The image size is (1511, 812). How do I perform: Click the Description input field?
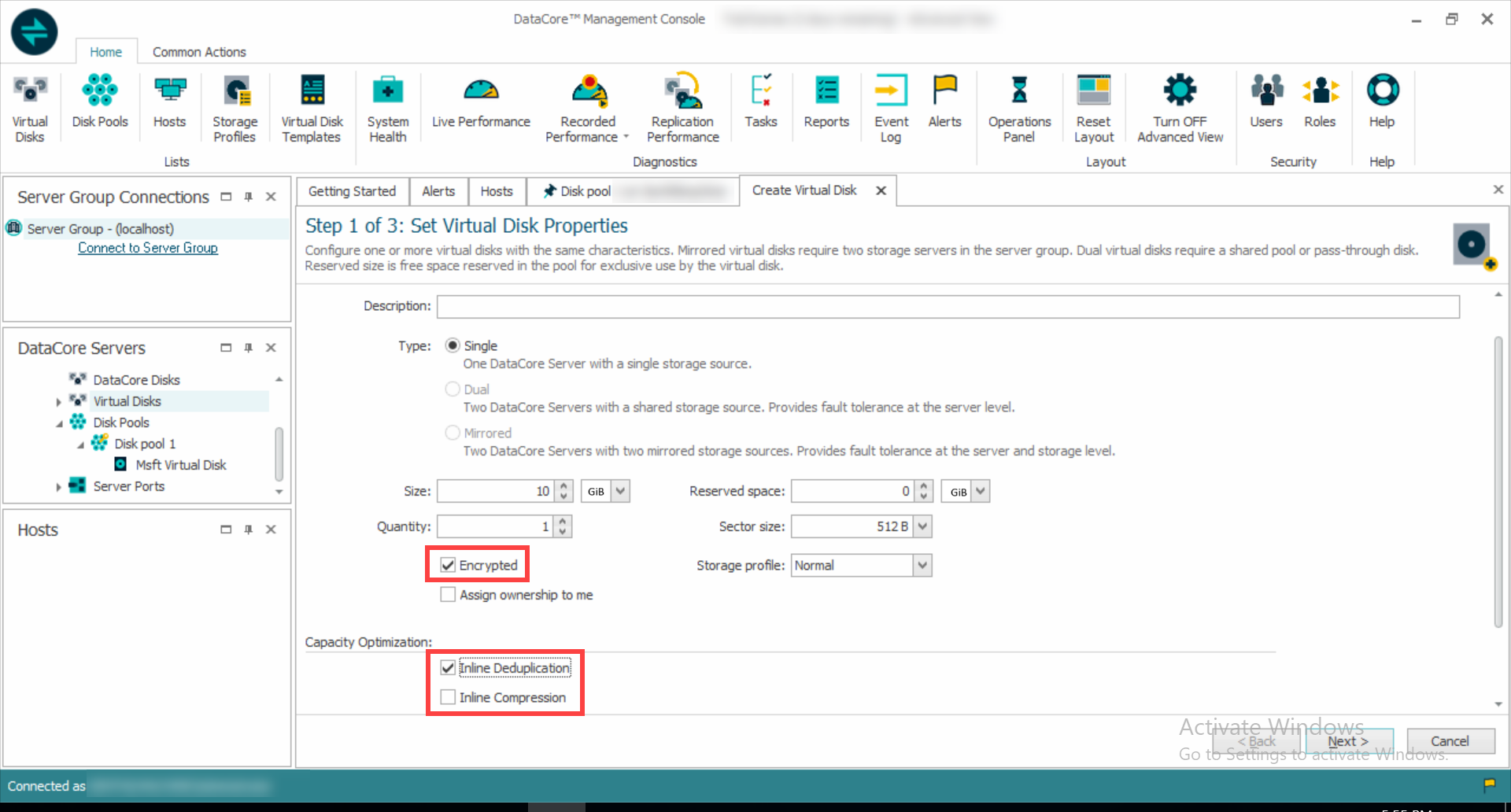948,306
